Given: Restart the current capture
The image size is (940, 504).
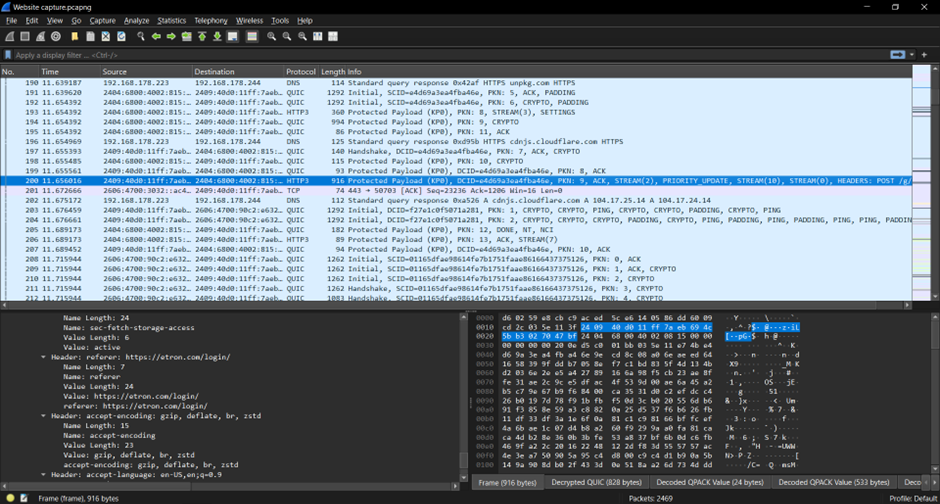Looking at the screenshot, I should [x=40, y=37].
